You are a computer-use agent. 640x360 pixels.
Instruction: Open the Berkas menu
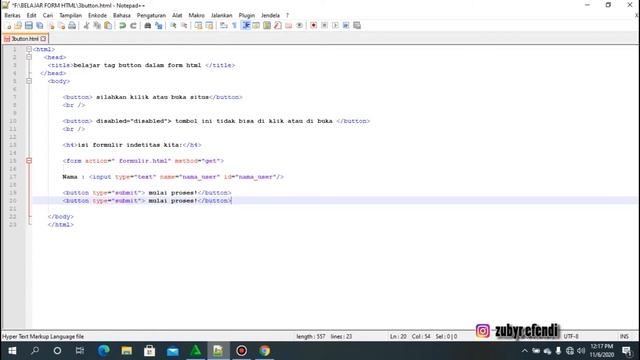(12, 16)
